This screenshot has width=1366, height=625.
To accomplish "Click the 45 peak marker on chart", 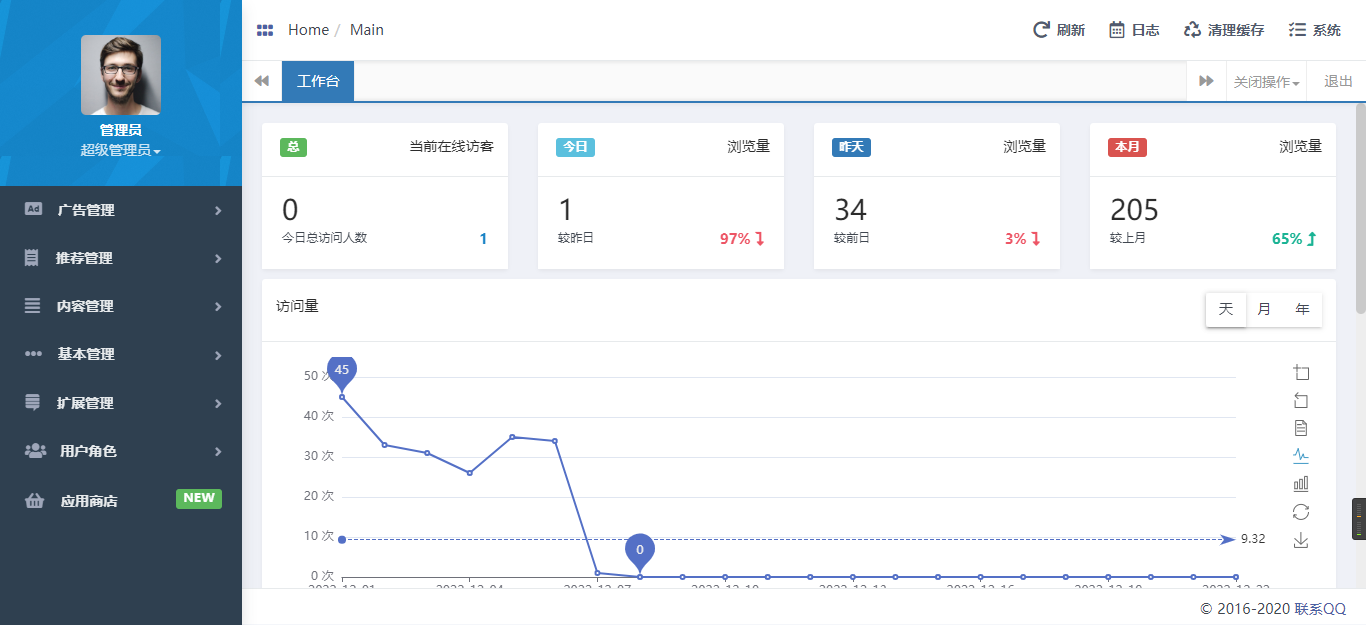I will 342,371.
